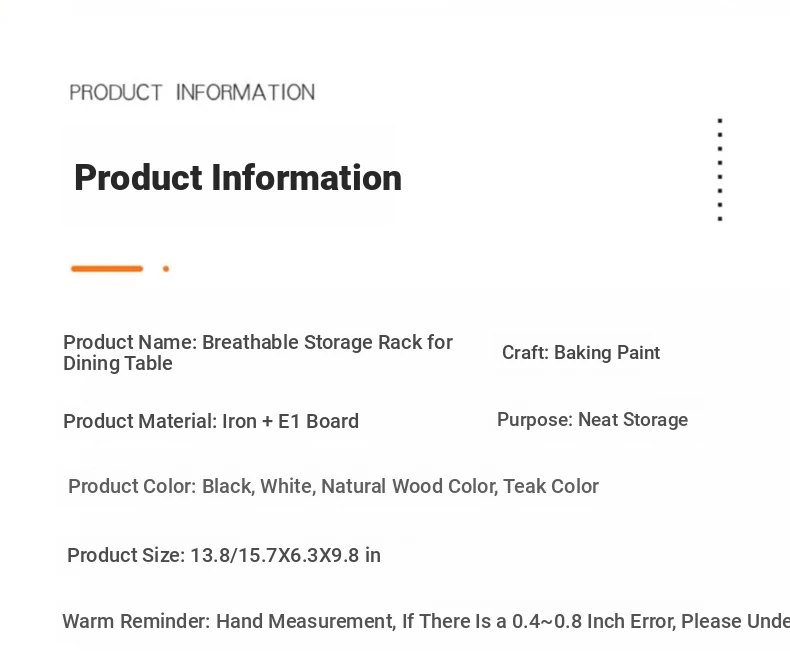
Task: Click the Purpose label
Action: point(535,420)
